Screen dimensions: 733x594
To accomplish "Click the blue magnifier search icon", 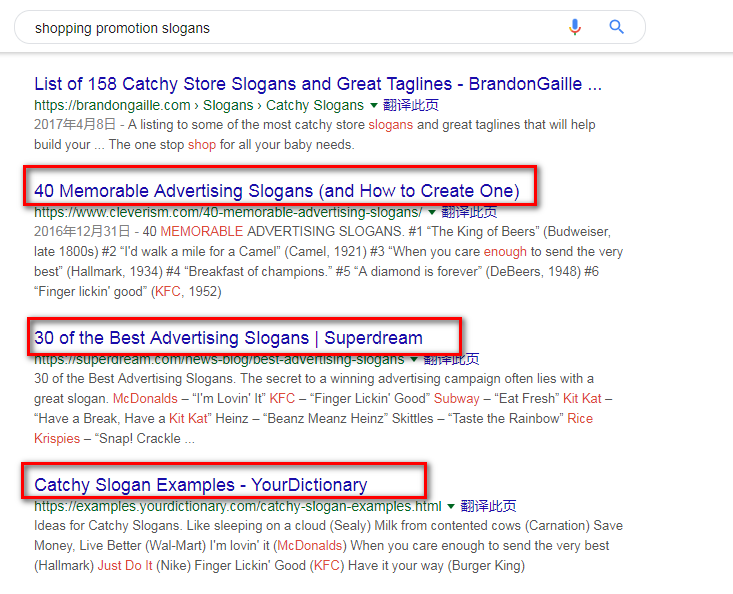I will click(616, 27).
